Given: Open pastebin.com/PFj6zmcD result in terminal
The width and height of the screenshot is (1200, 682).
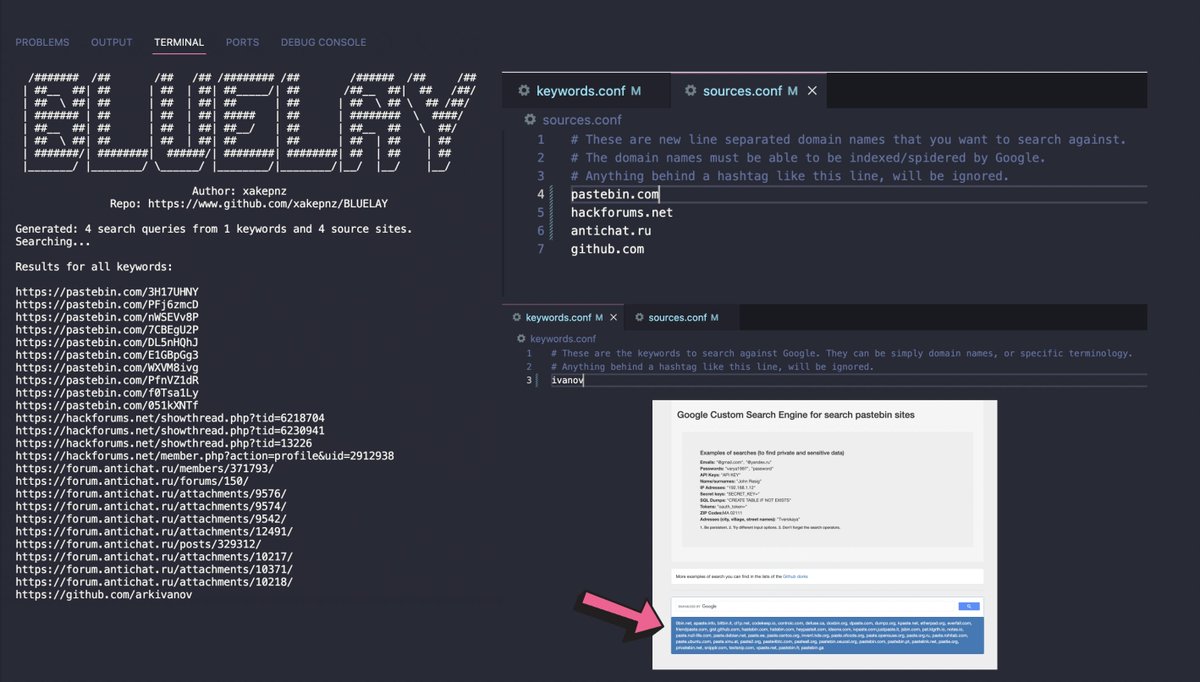Looking at the screenshot, I should click(107, 305).
